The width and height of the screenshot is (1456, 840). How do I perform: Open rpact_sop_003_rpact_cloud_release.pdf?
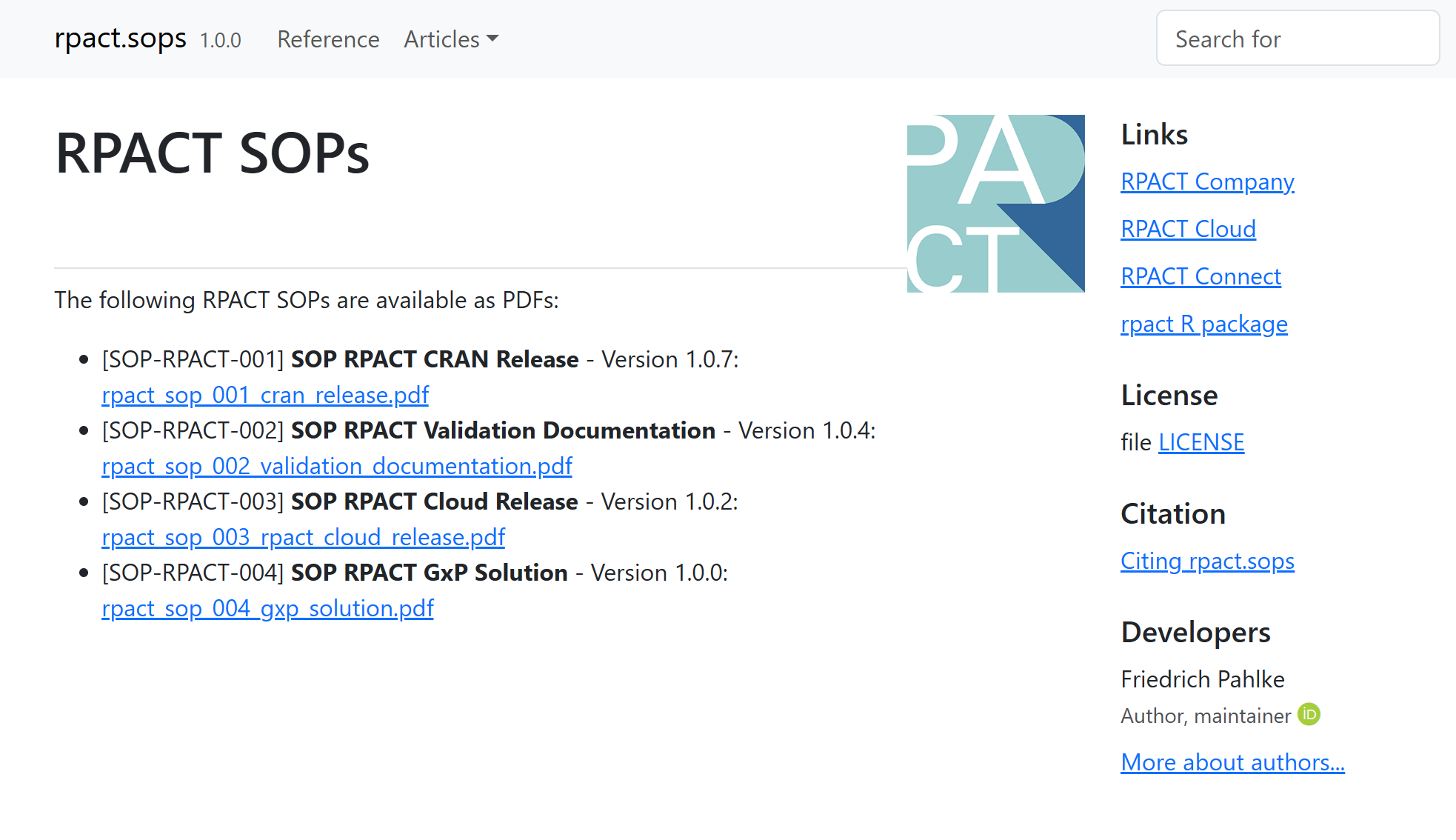[x=303, y=537]
